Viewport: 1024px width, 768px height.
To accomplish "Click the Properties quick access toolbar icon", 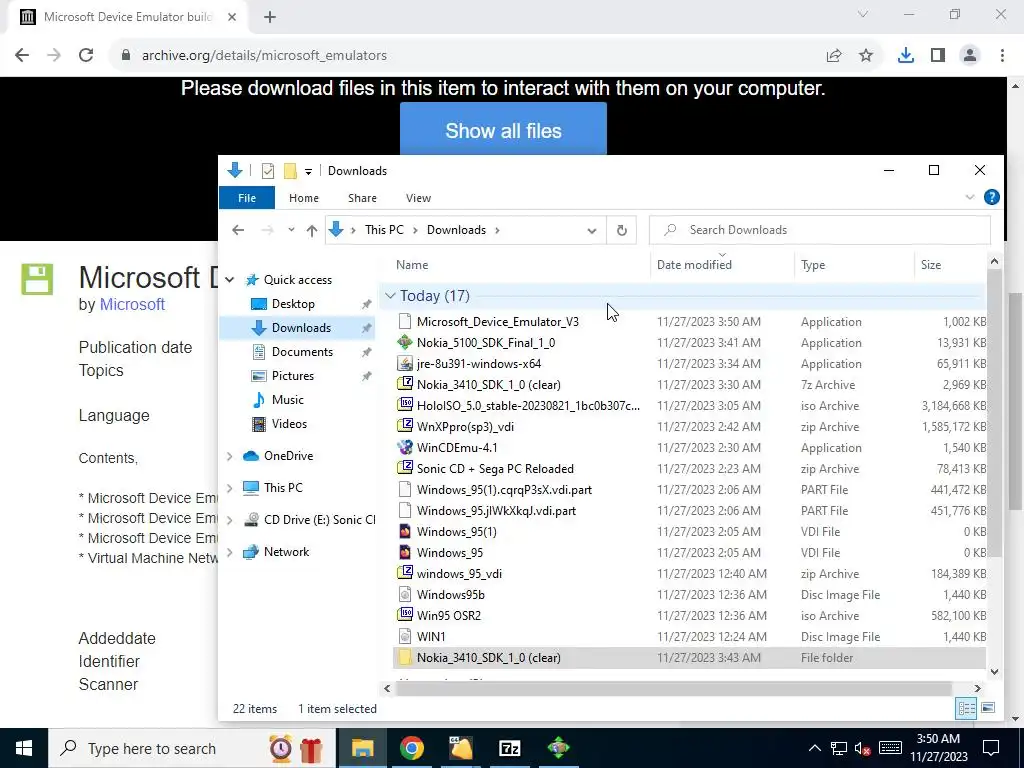I will pos(268,171).
